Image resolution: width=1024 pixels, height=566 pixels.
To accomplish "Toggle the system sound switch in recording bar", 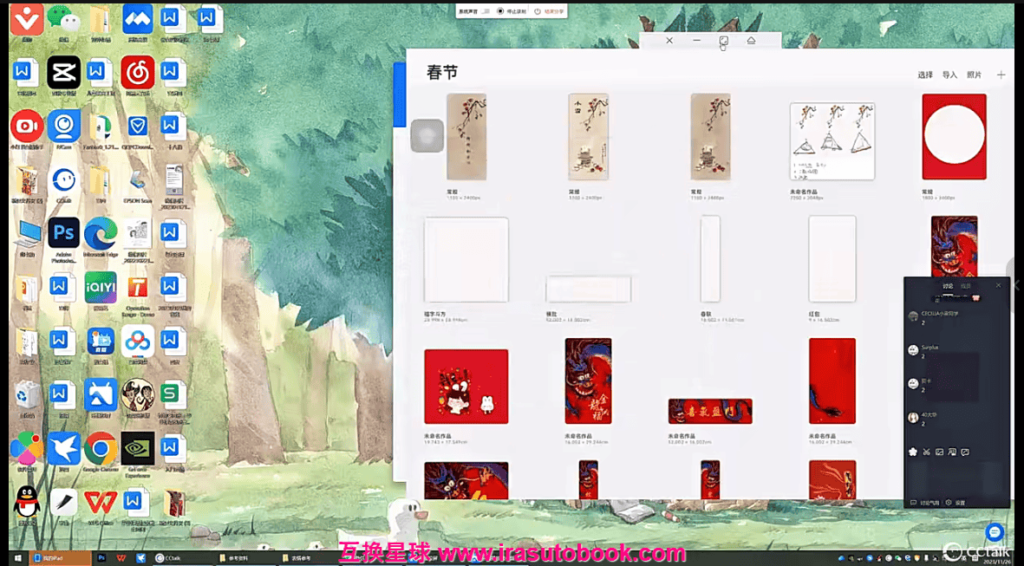I will click(487, 11).
